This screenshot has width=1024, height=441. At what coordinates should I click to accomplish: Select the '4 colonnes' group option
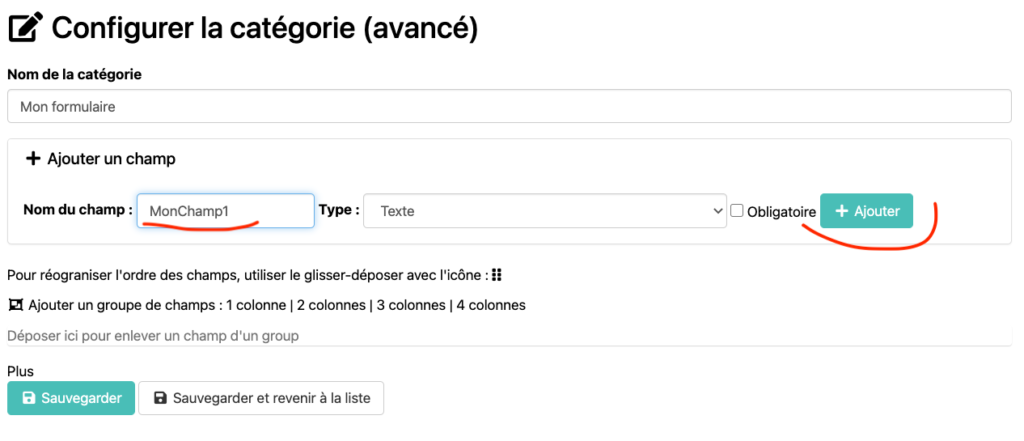[x=488, y=305]
